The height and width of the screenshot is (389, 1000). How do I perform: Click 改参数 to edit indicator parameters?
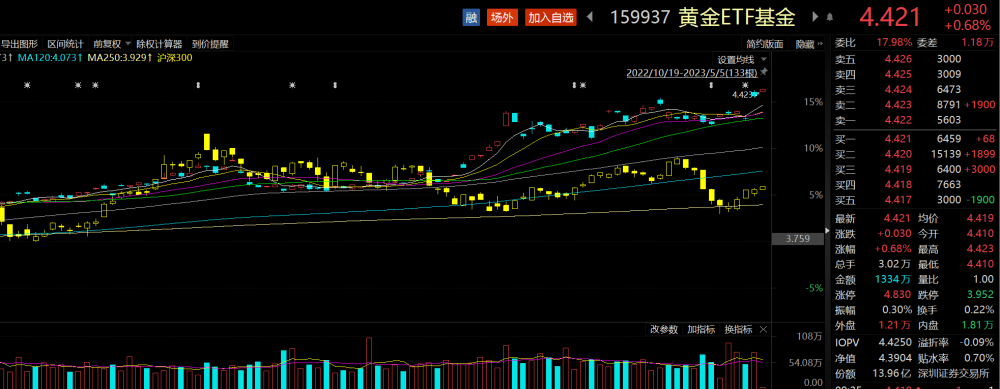664,330
